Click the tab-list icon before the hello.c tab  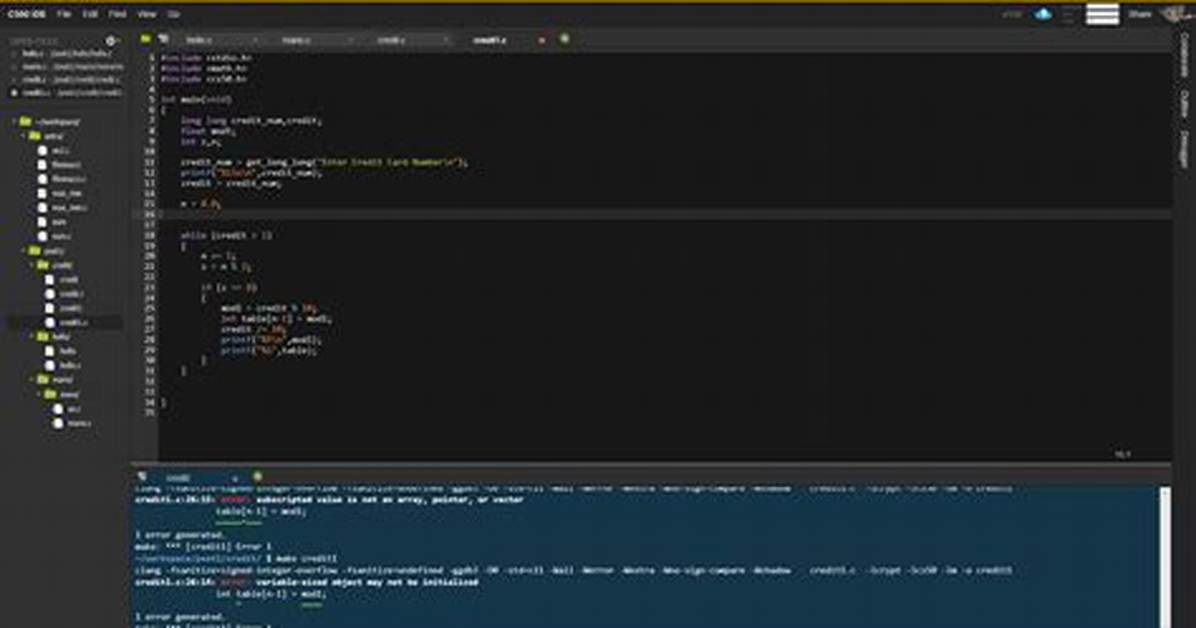pos(163,39)
